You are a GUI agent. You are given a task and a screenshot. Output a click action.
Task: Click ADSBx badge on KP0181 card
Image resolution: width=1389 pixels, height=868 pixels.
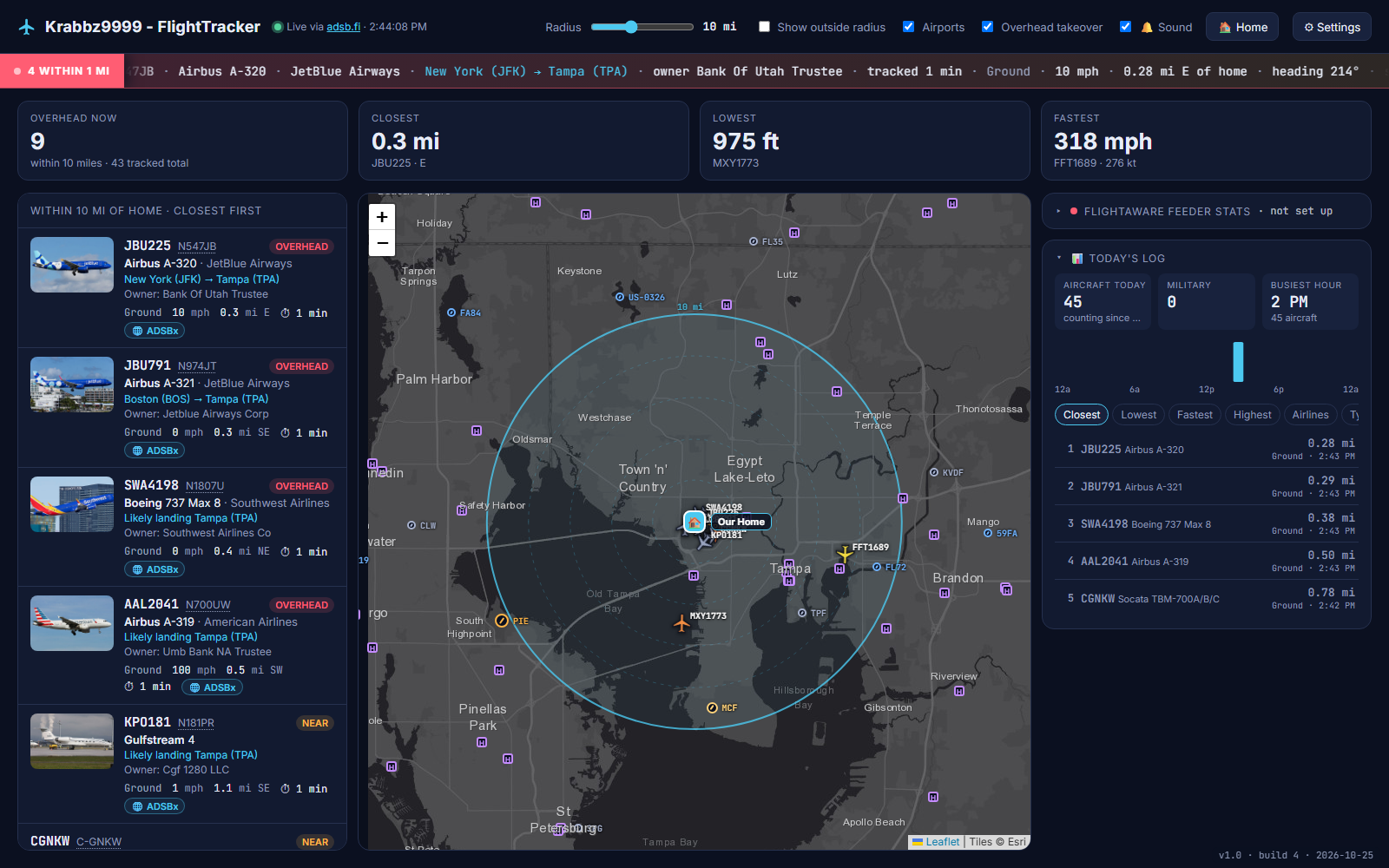[155, 806]
